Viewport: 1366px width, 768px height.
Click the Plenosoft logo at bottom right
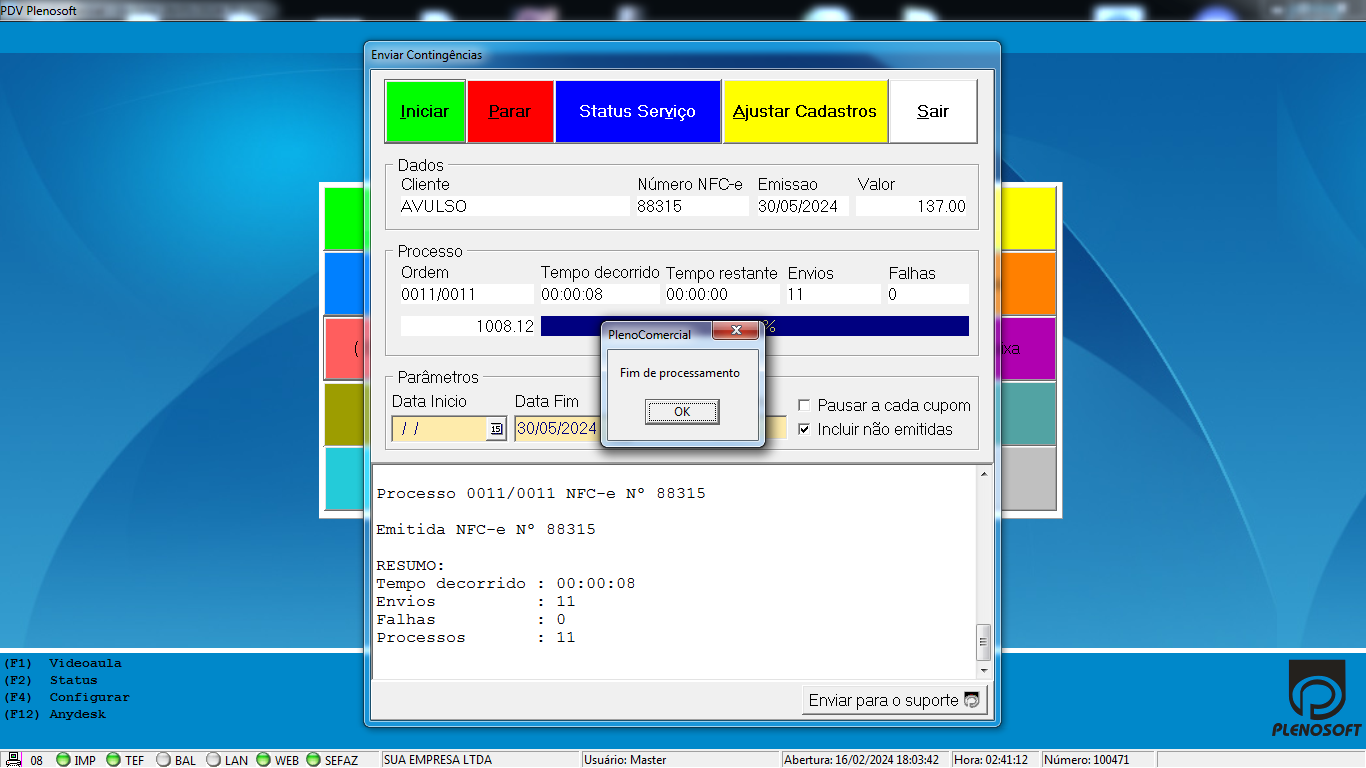1317,699
